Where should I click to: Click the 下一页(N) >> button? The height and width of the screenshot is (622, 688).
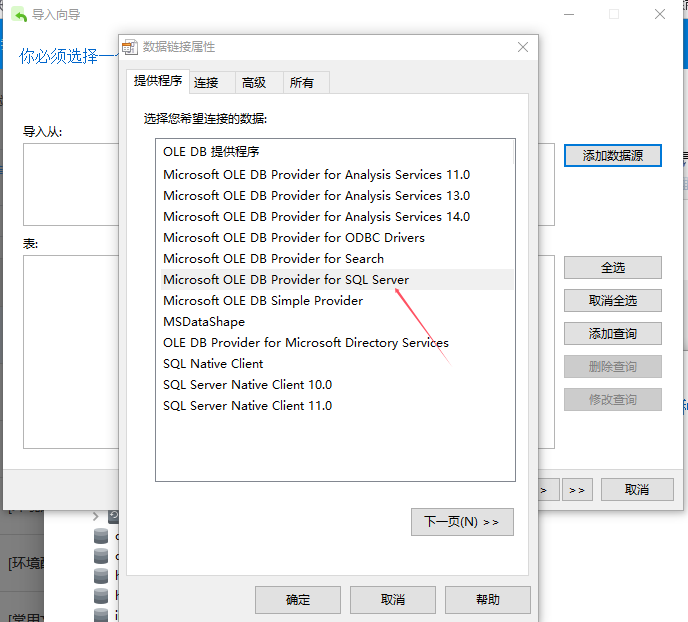462,522
